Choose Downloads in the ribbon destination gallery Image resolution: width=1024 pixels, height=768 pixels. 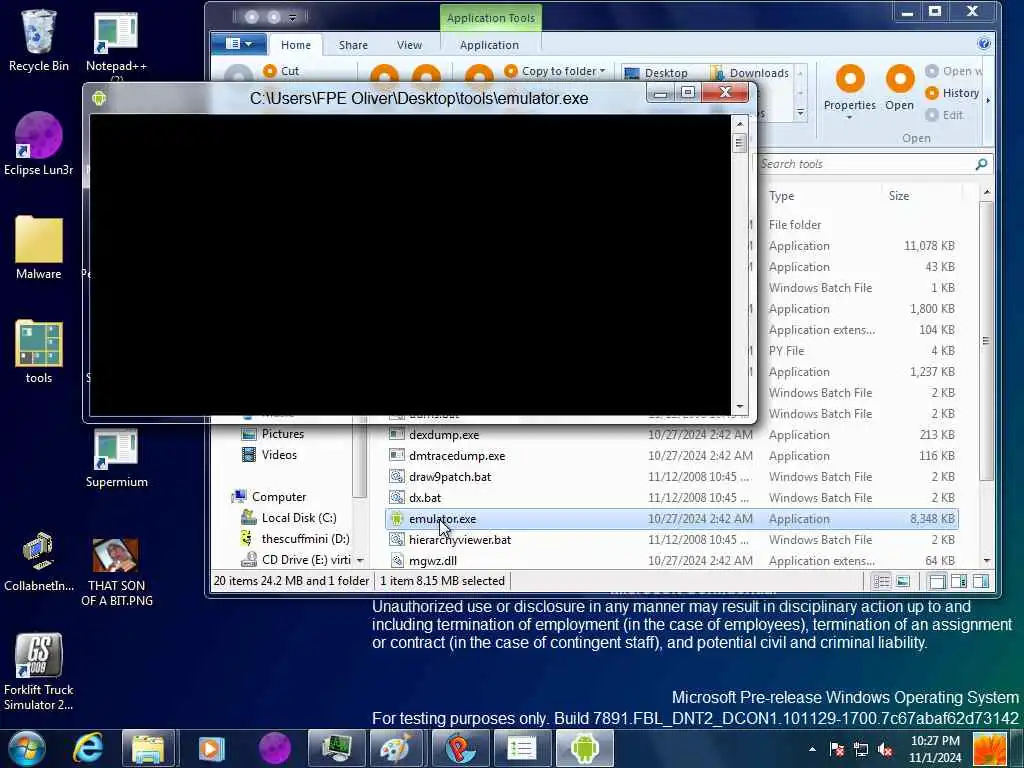click(x=750, y=73)
